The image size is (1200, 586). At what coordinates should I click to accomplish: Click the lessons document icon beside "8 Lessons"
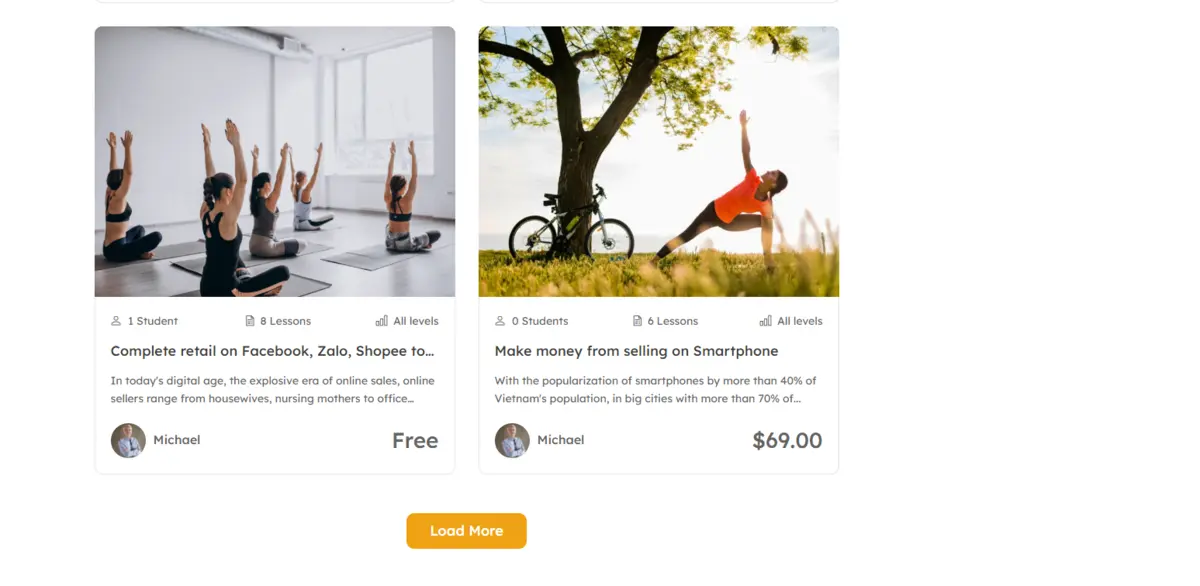tap(250, 321)
